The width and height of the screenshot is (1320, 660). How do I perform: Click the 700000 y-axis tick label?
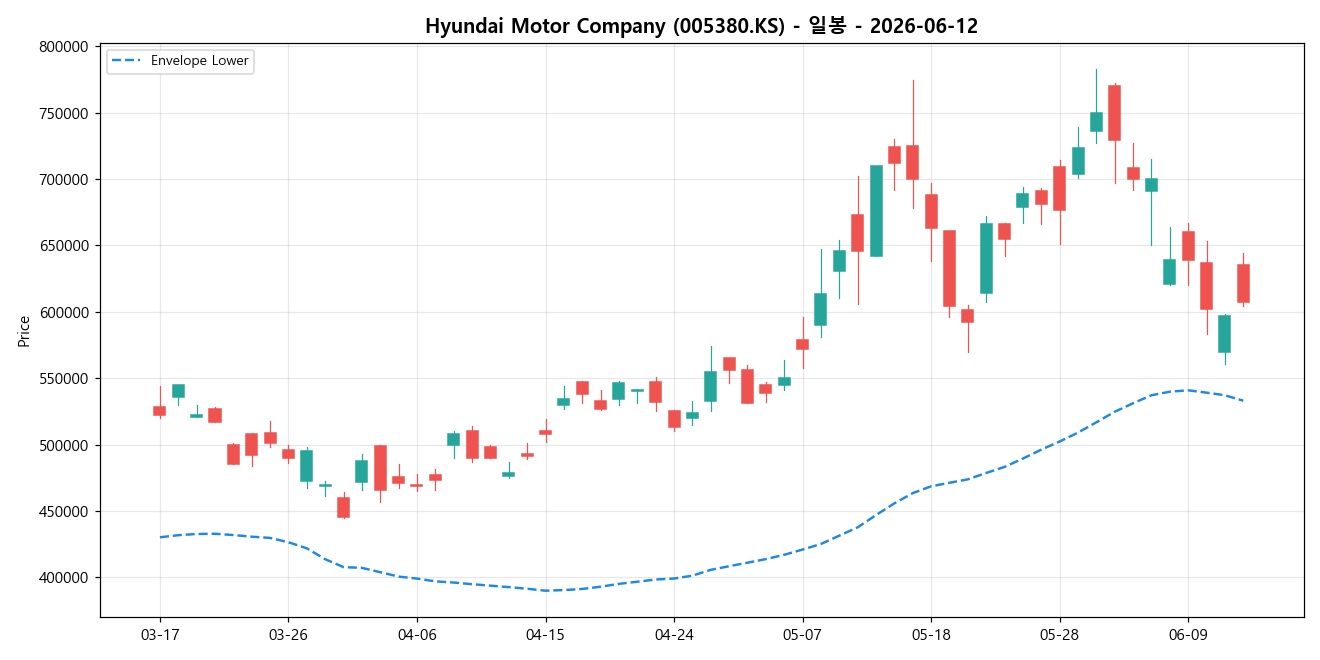click(63, 180)
